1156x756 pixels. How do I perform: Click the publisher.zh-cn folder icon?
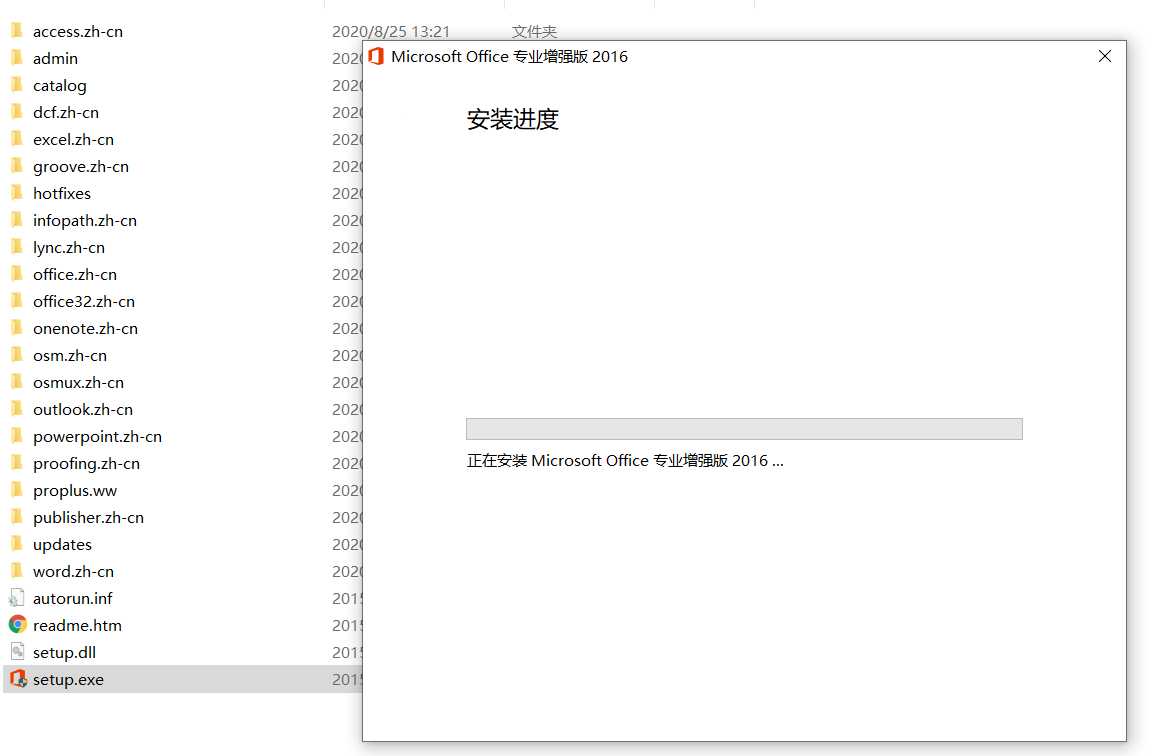pyautogui.click(x=17, y=517)
